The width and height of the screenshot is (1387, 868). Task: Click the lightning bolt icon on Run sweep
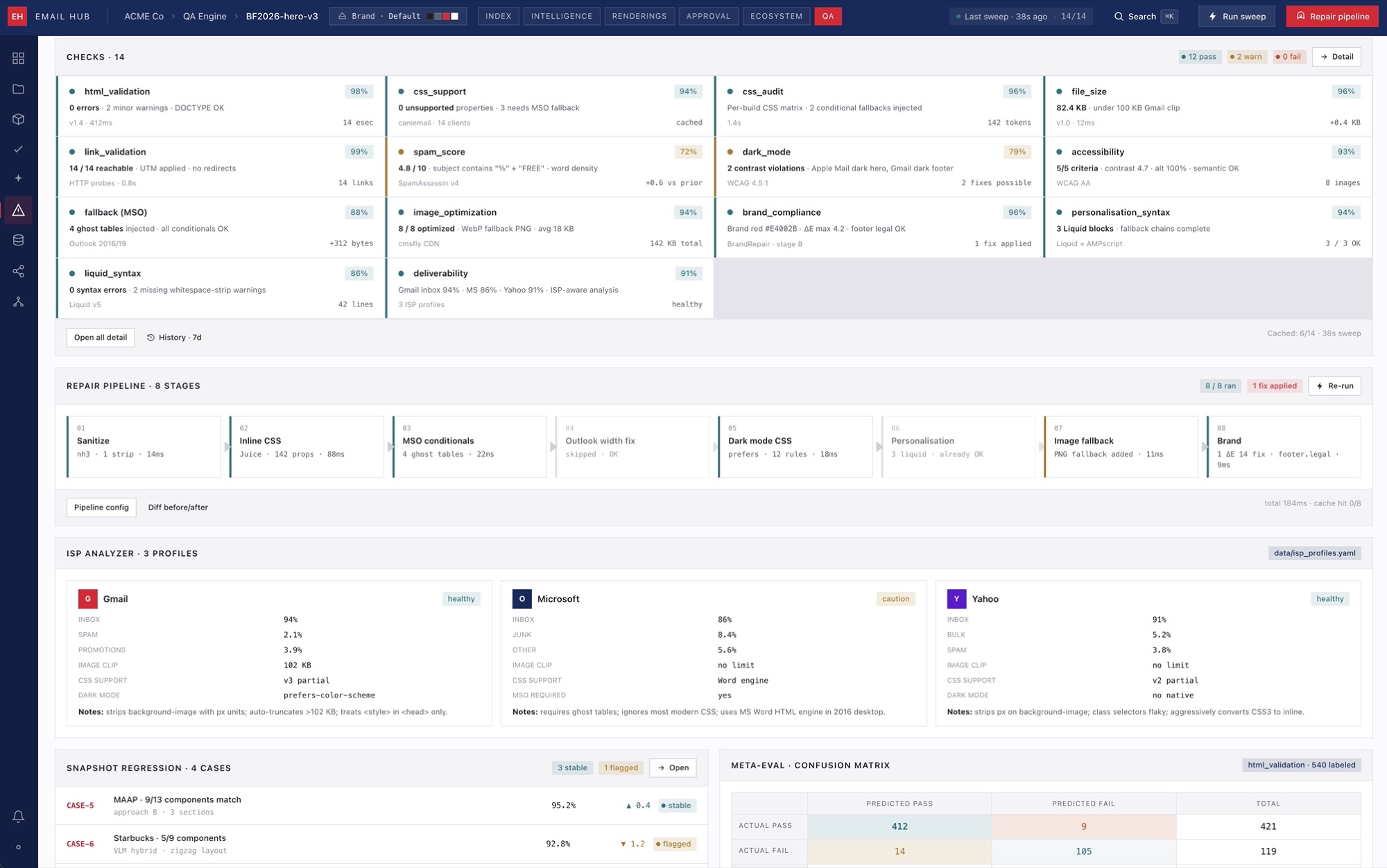click(x=1212, y=16)
